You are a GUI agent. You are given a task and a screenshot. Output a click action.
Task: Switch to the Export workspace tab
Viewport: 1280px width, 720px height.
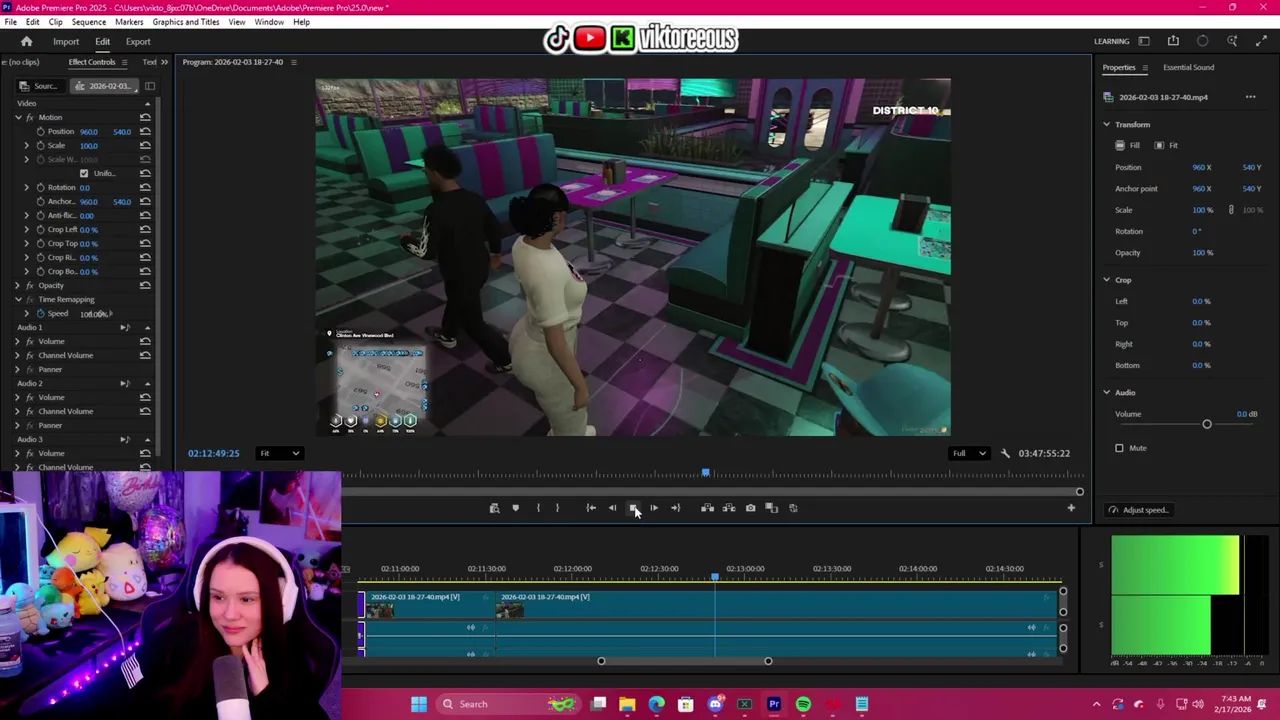[x=138, y=41]
